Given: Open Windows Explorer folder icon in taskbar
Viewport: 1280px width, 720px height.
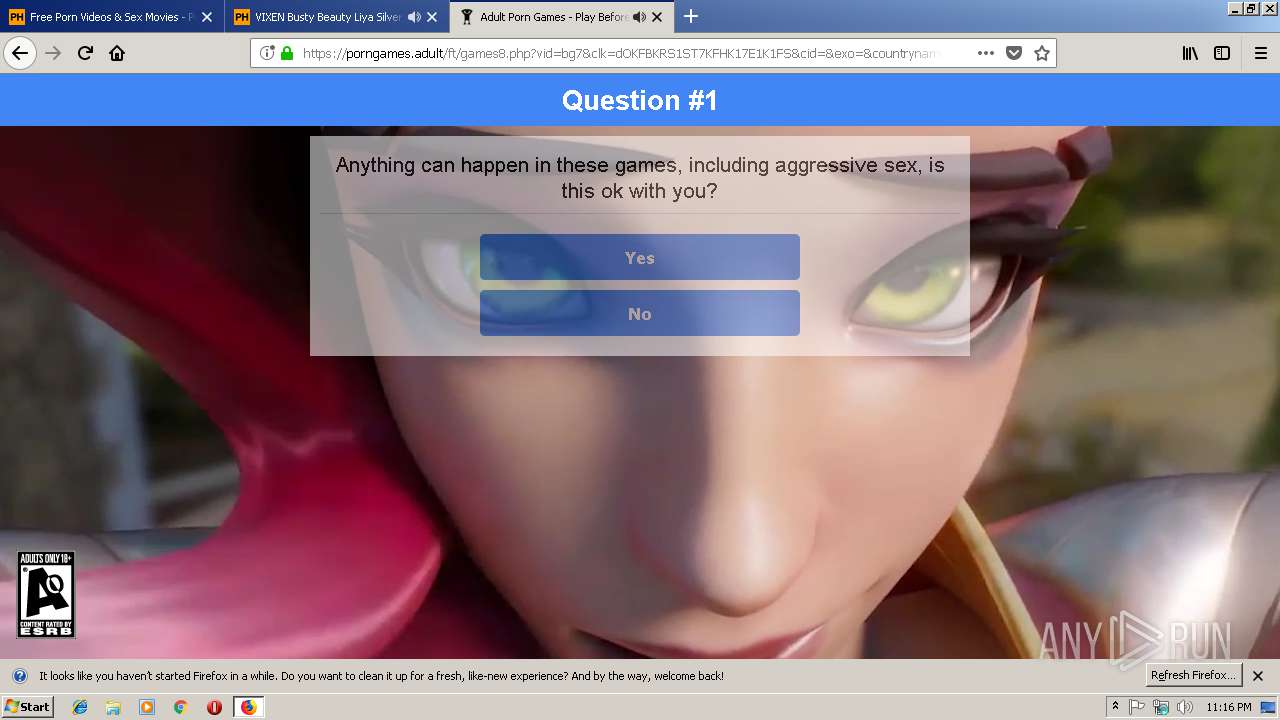Looking at the screenshot, I should (x=113, y=707).
